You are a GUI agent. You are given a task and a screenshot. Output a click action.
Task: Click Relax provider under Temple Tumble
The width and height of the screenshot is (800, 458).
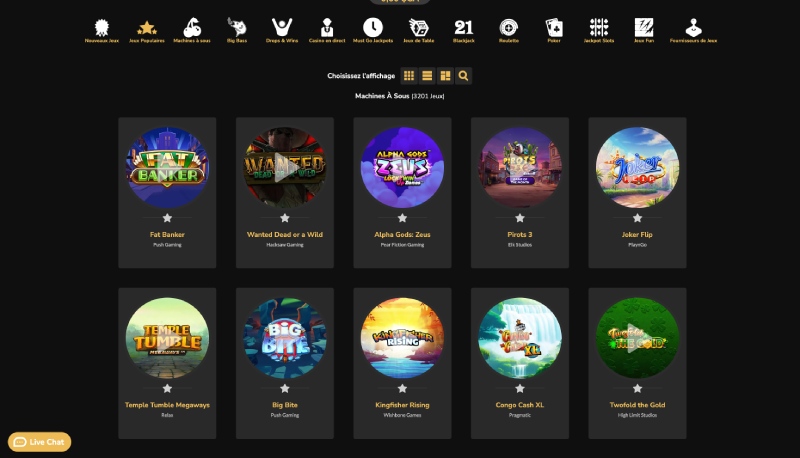click(x=167, y=415)
